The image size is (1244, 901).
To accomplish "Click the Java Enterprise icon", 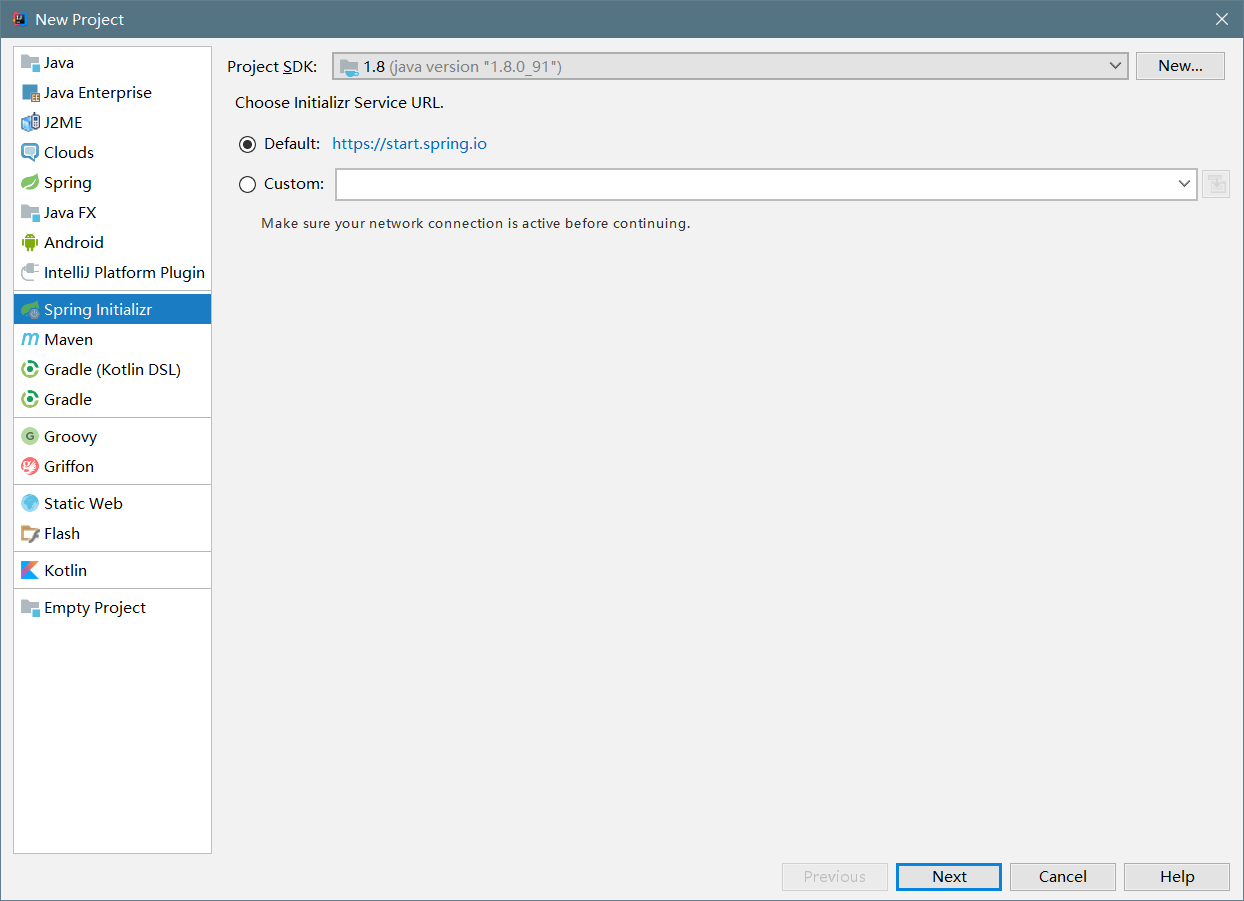I will 30,93.
